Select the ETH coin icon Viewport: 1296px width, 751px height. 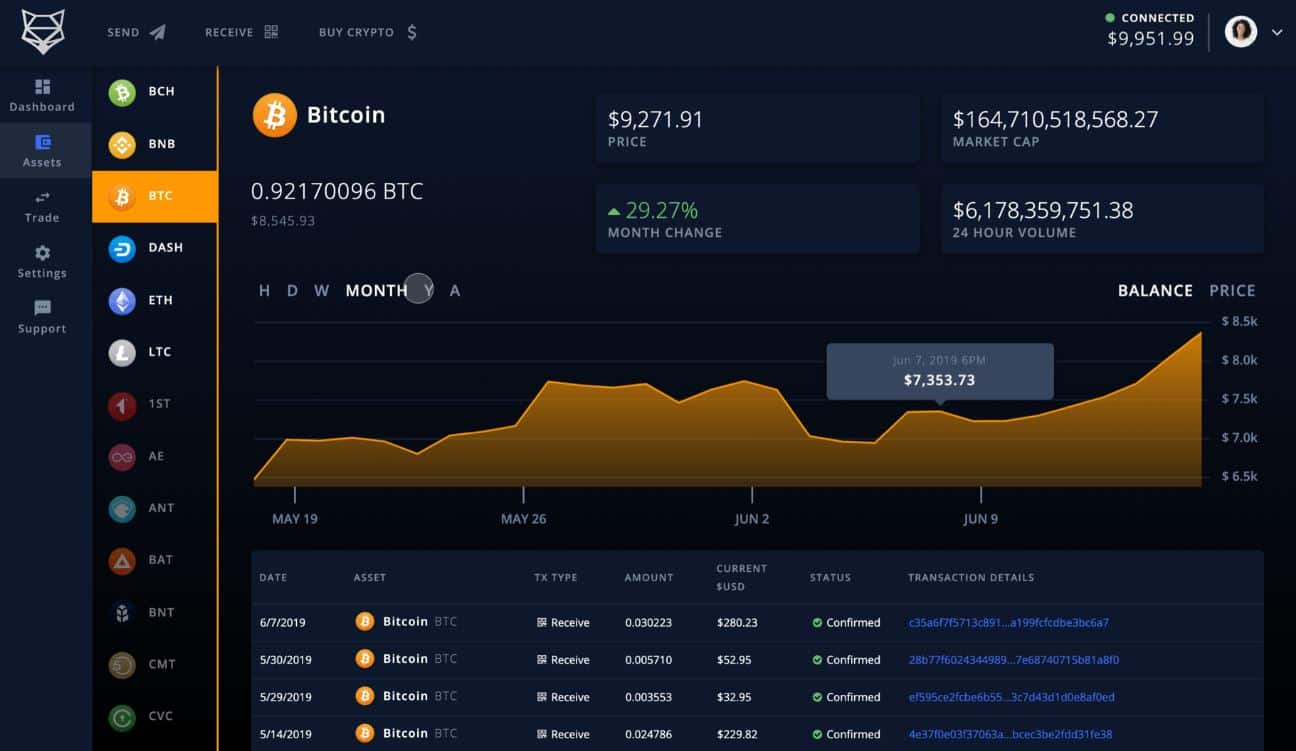[122, 300]
